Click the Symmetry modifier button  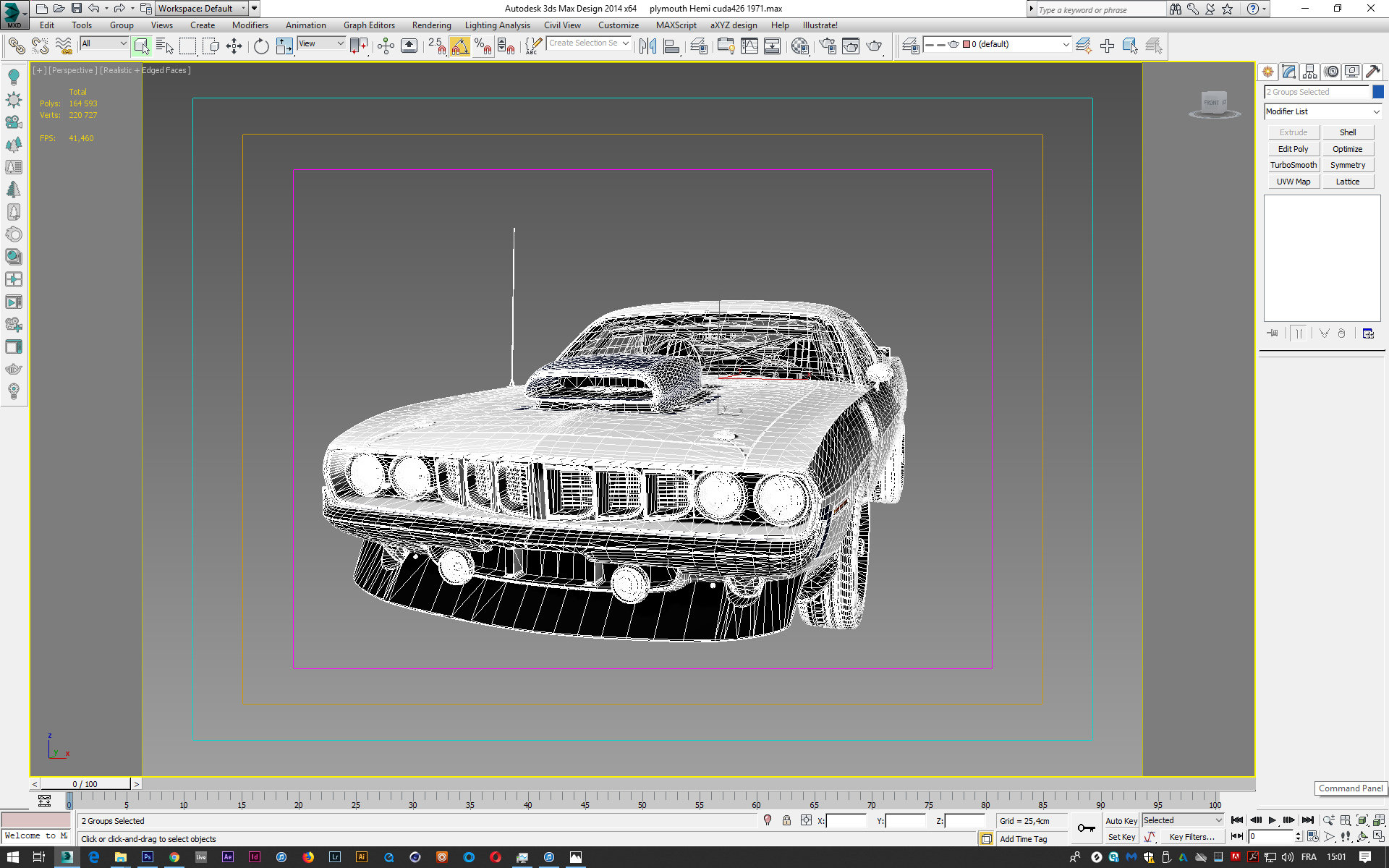click(x=1348, y=165)
